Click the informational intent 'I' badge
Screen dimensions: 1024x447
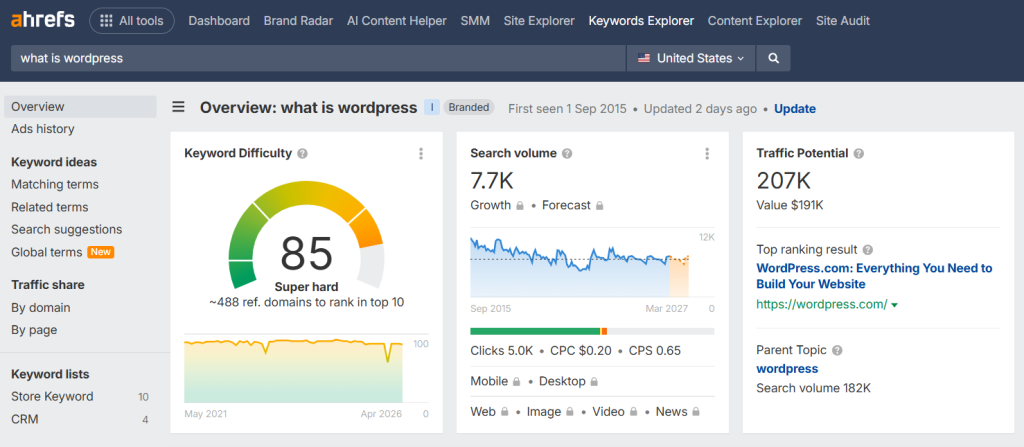pyautogui.click(x=432, y=107)
